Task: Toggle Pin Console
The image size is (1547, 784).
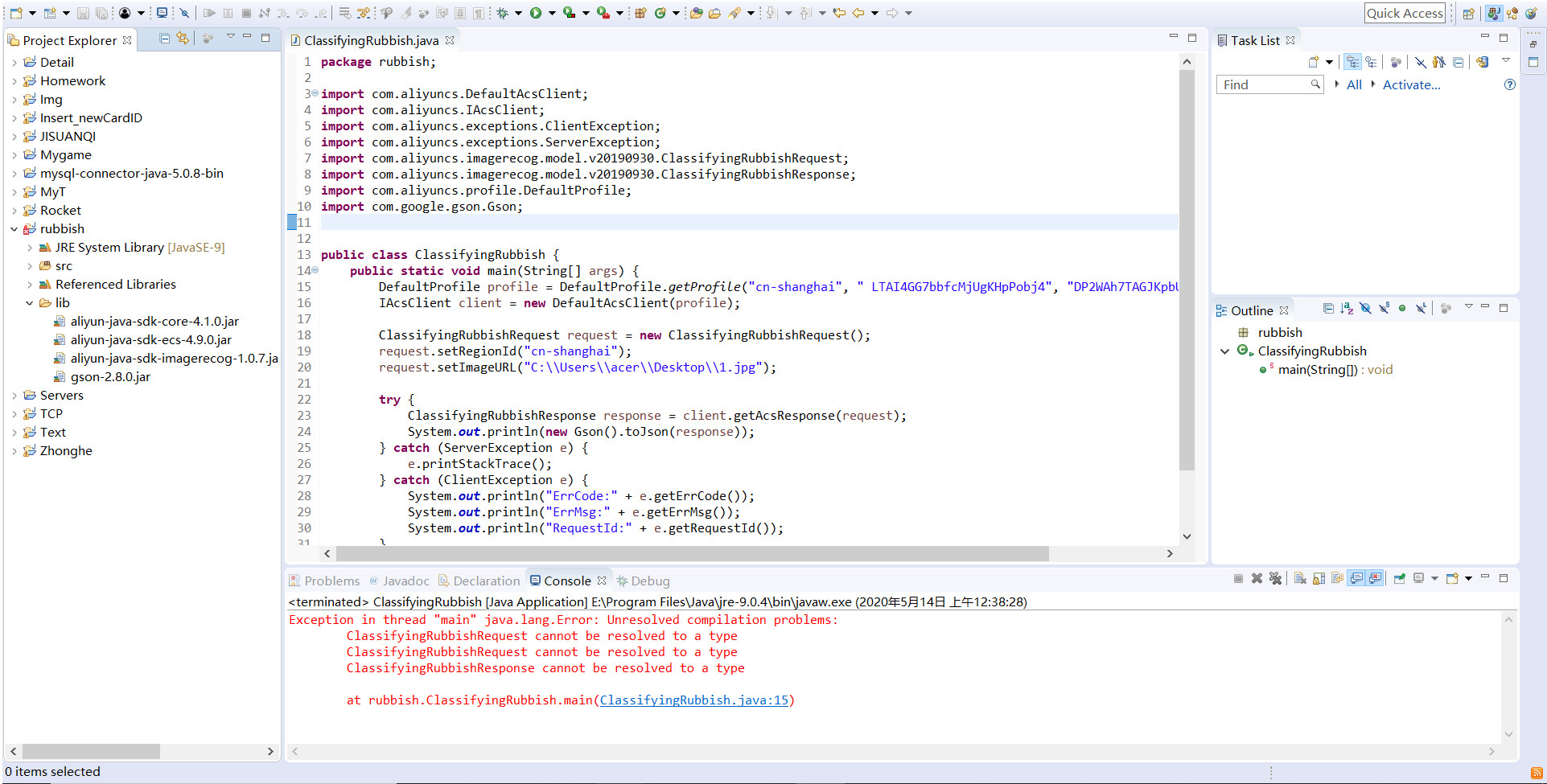Action: tap(1400, 578)
